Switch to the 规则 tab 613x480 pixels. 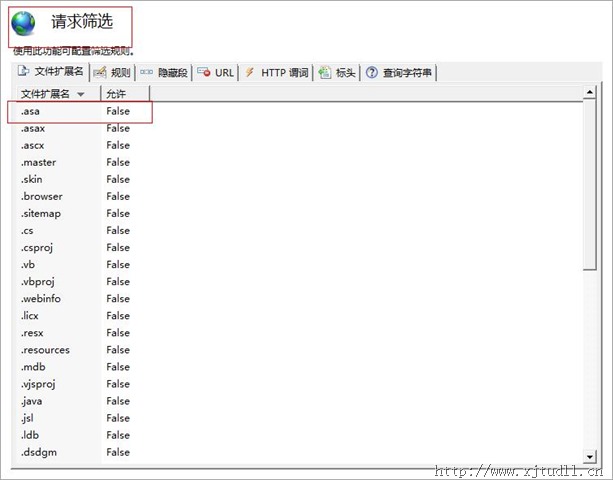click(x=119, y=72)
